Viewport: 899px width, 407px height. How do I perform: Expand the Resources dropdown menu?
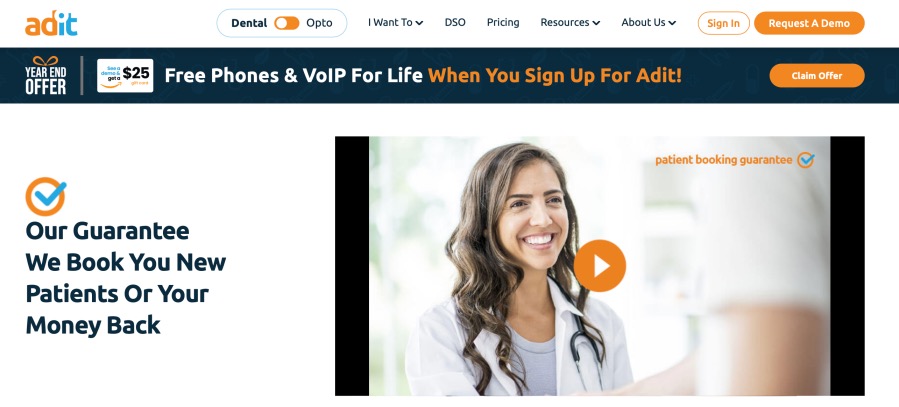click(570, 22)
